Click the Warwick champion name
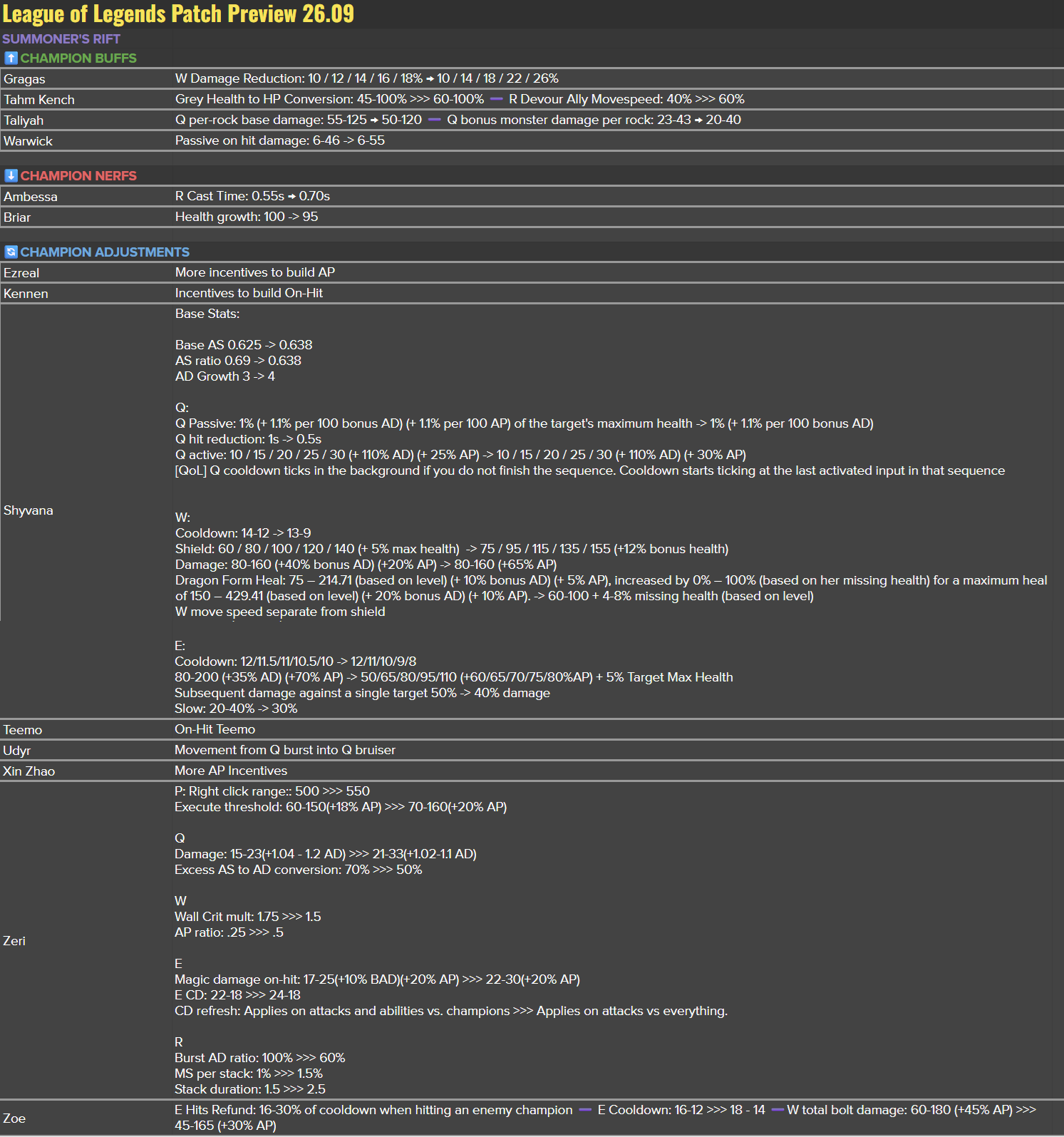The height and width of the screenshot is (1137, 1064). pyautogui.click(x=28, y=141)
